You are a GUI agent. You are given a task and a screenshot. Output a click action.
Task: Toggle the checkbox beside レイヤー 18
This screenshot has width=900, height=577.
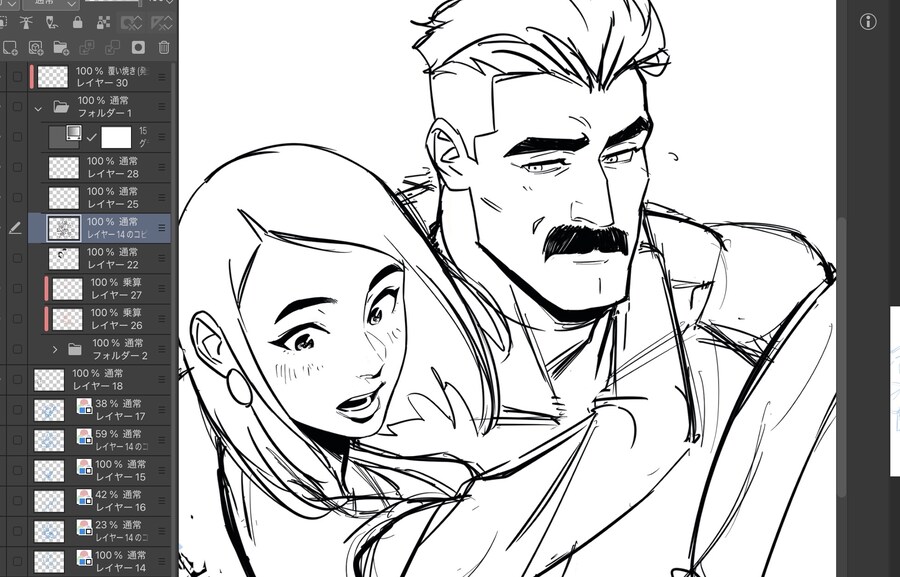[17, 379]
